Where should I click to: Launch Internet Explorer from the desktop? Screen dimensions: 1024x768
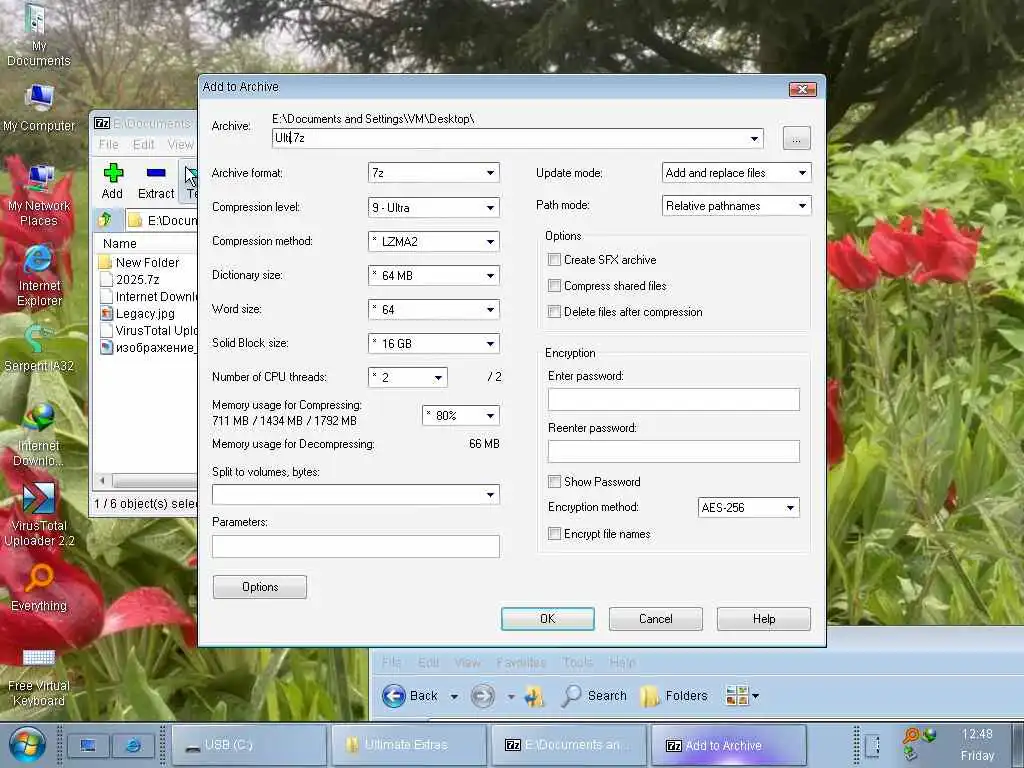tap(39, 276)
